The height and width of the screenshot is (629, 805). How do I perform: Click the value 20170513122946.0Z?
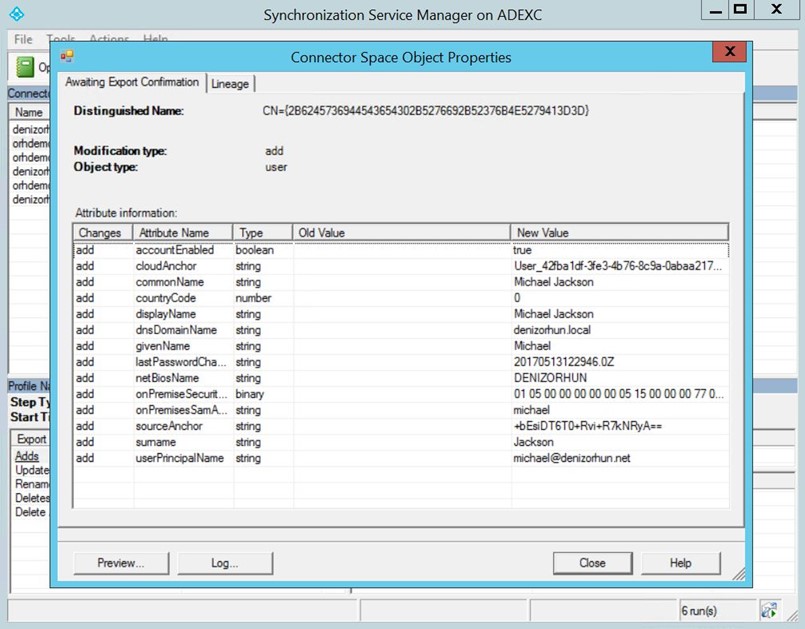tap(564, 362)
